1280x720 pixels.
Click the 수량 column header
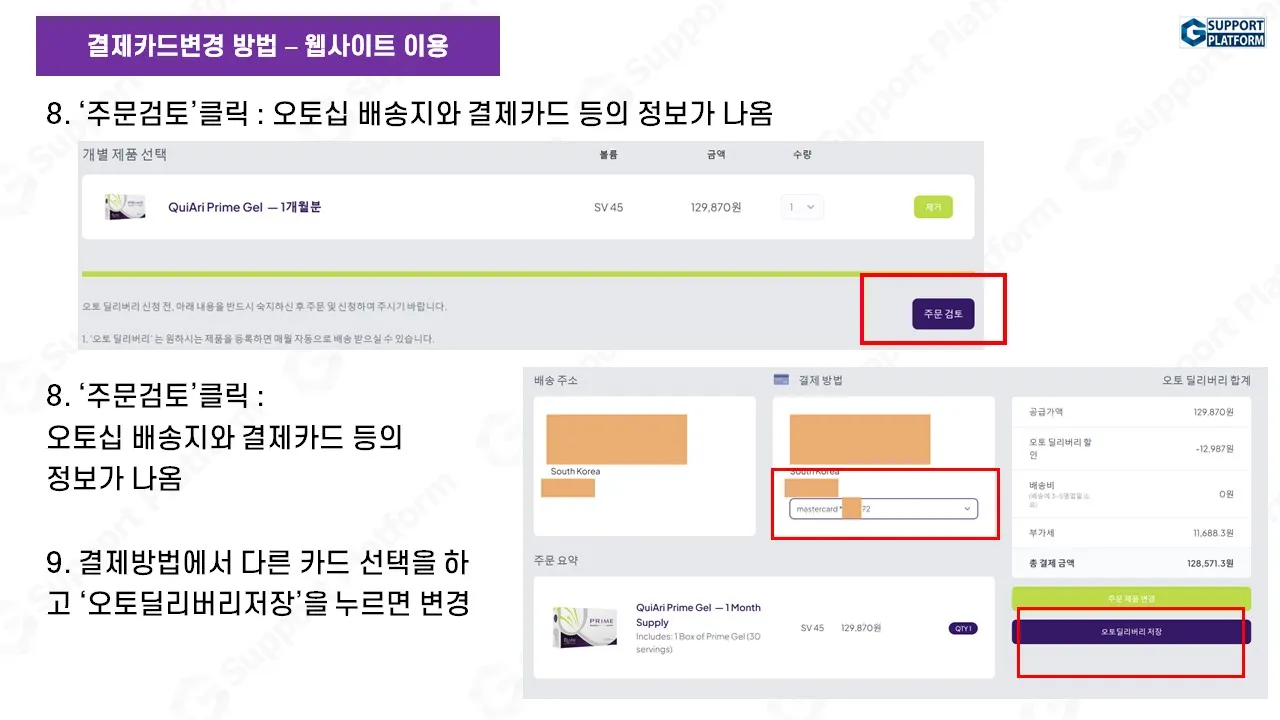pos(802,155)
